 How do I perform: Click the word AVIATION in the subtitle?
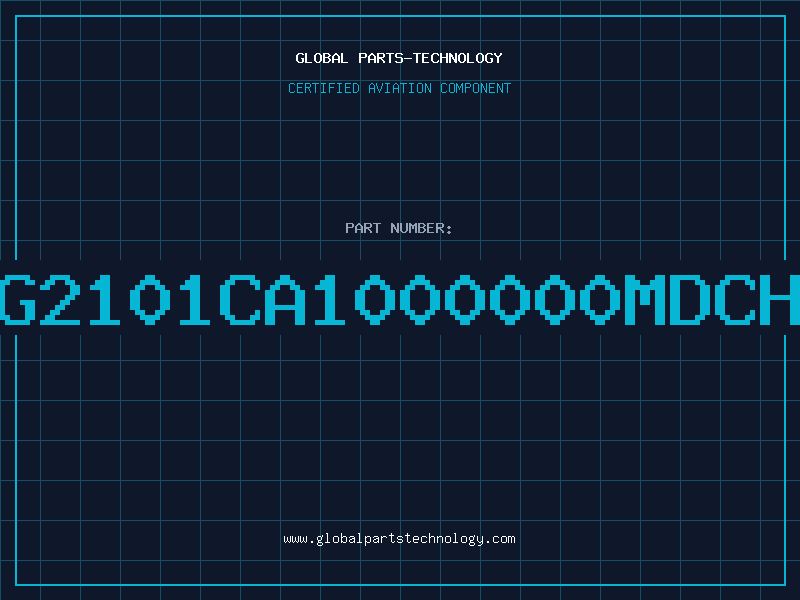coord(400,88)
